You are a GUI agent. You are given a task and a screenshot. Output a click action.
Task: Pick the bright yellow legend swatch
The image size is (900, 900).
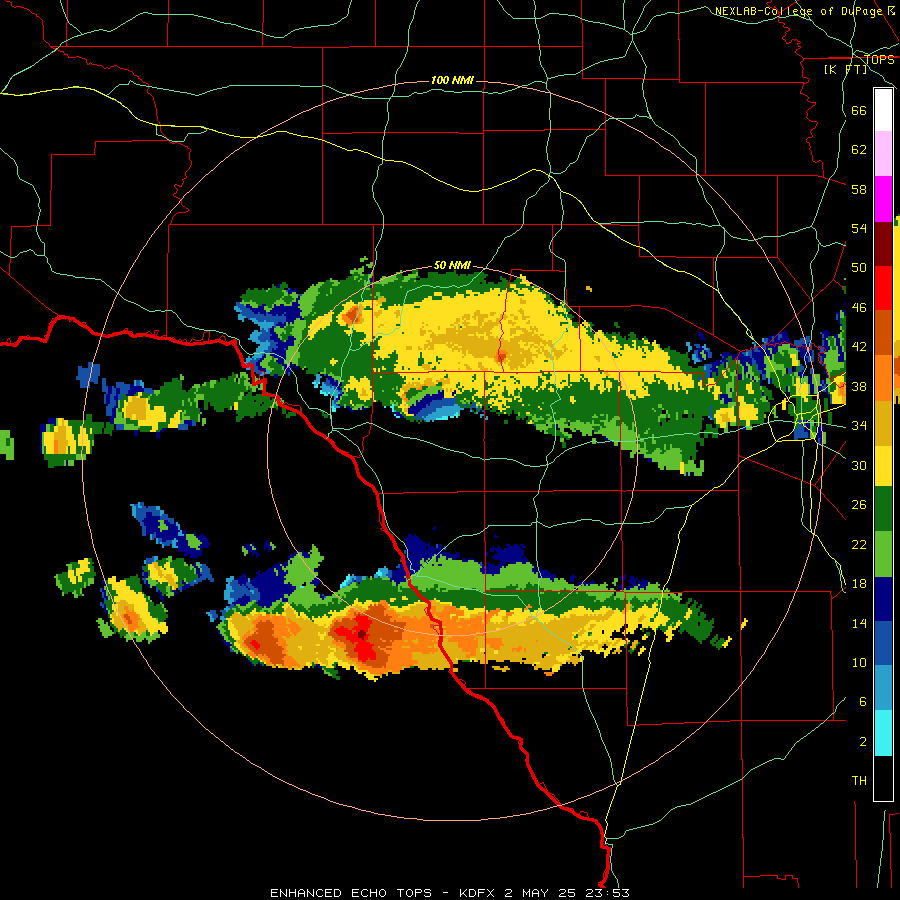click(x=883, y=466)
